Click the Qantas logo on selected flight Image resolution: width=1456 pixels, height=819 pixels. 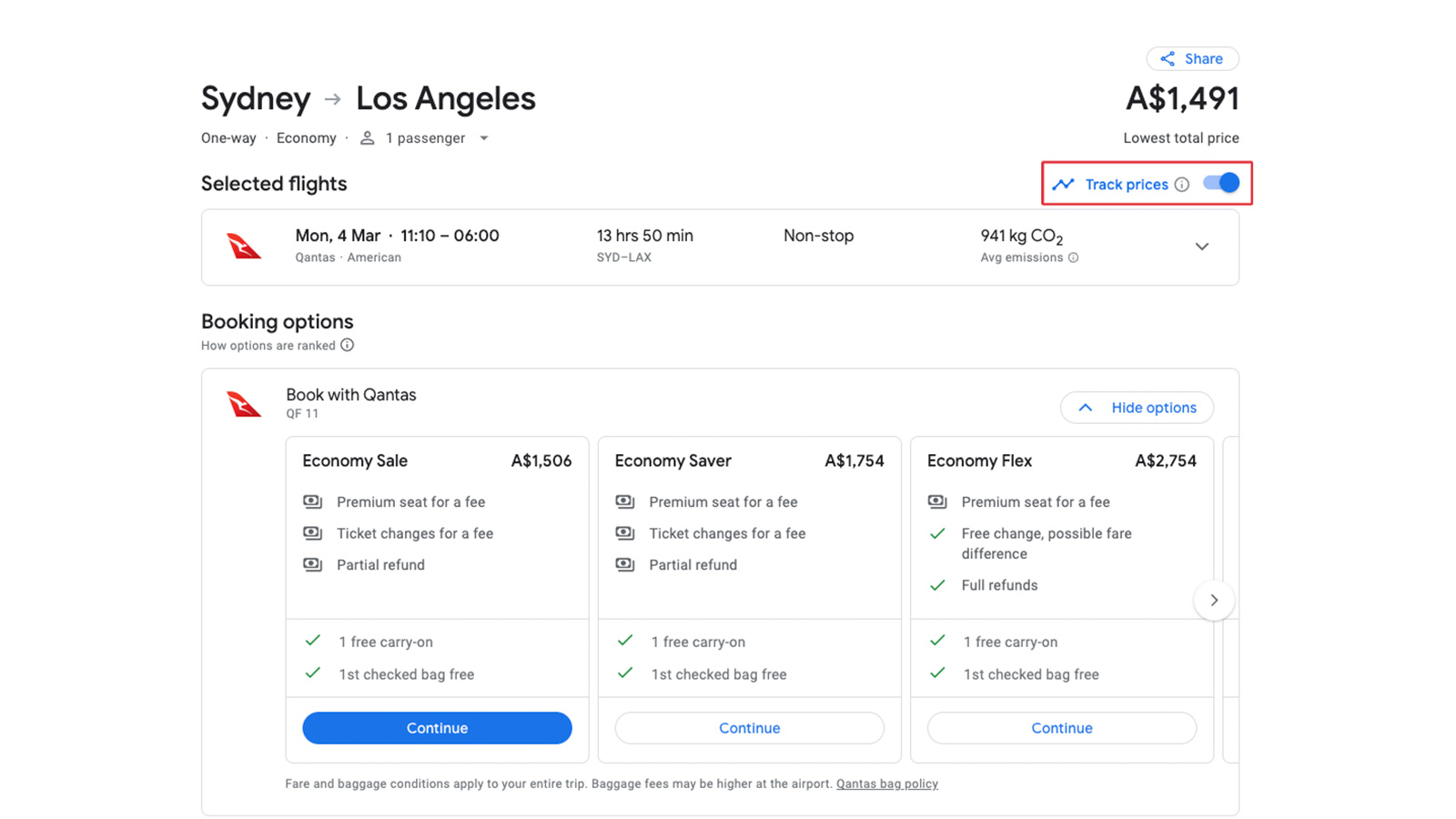point(243,247)
